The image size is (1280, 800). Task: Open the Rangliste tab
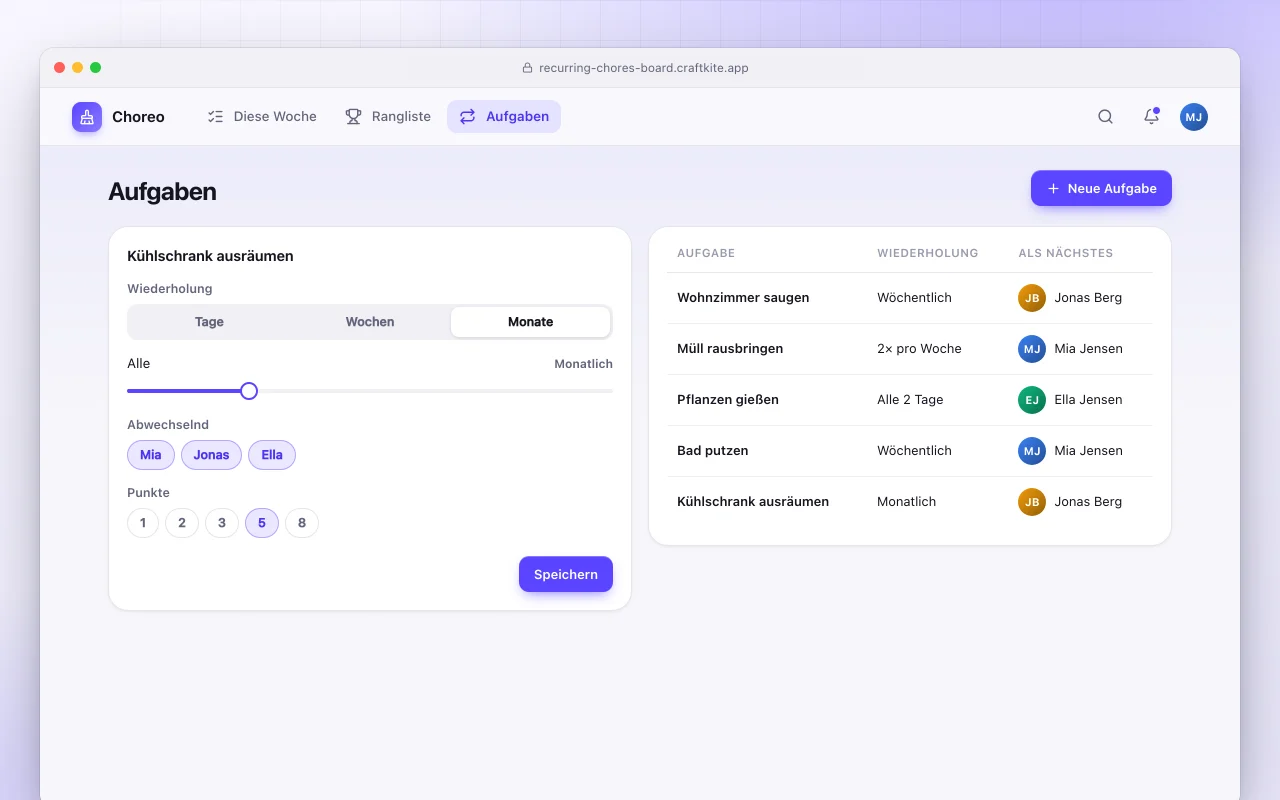tap(388, 117)
